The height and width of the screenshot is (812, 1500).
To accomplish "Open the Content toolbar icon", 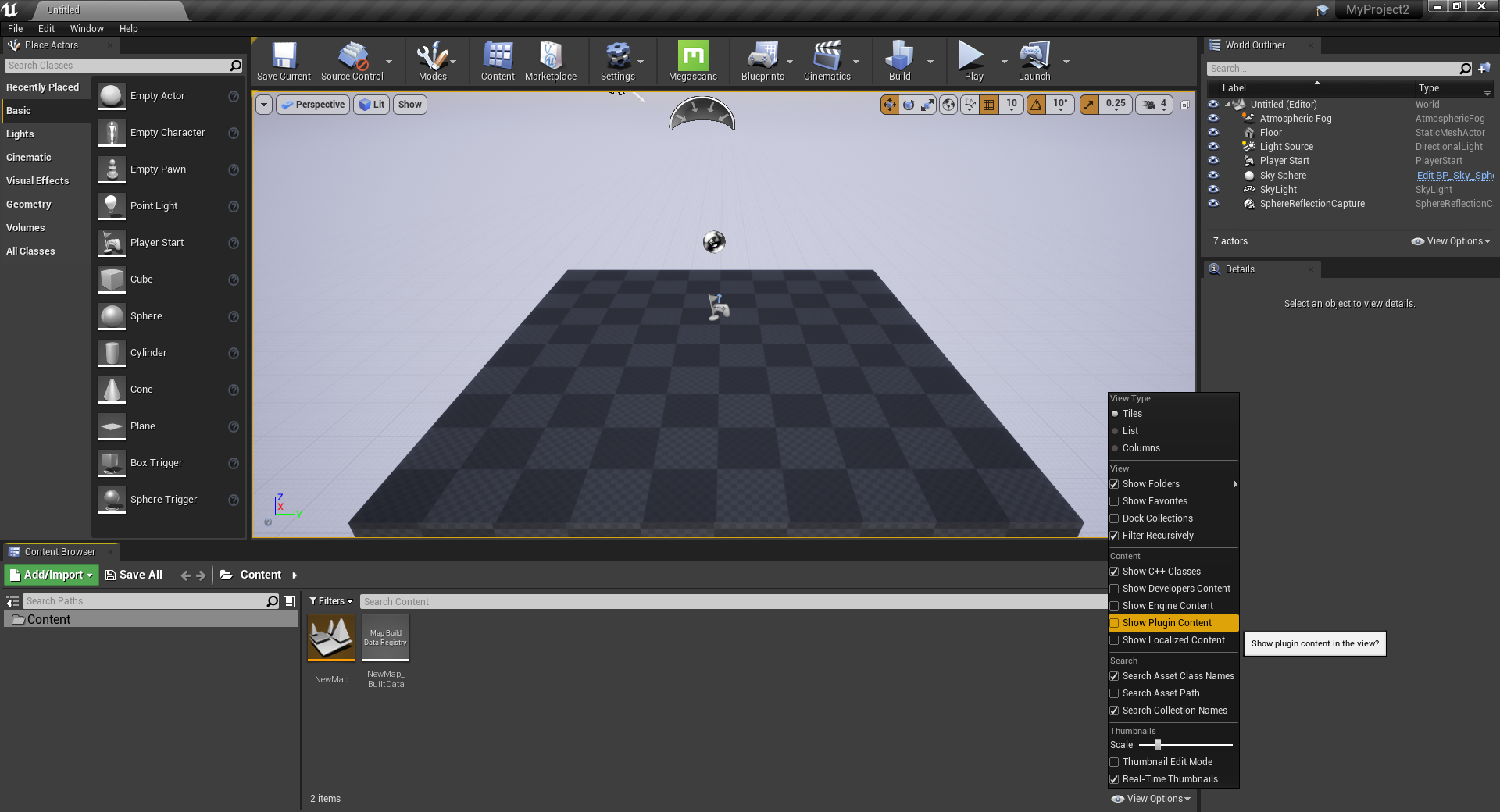I will coord(498,61).
